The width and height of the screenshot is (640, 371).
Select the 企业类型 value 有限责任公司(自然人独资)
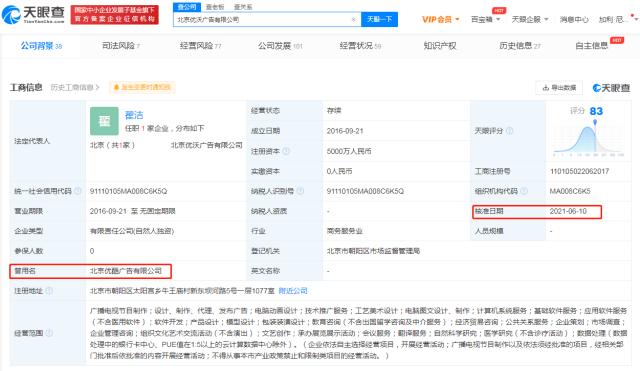click(x=132, y=231)
